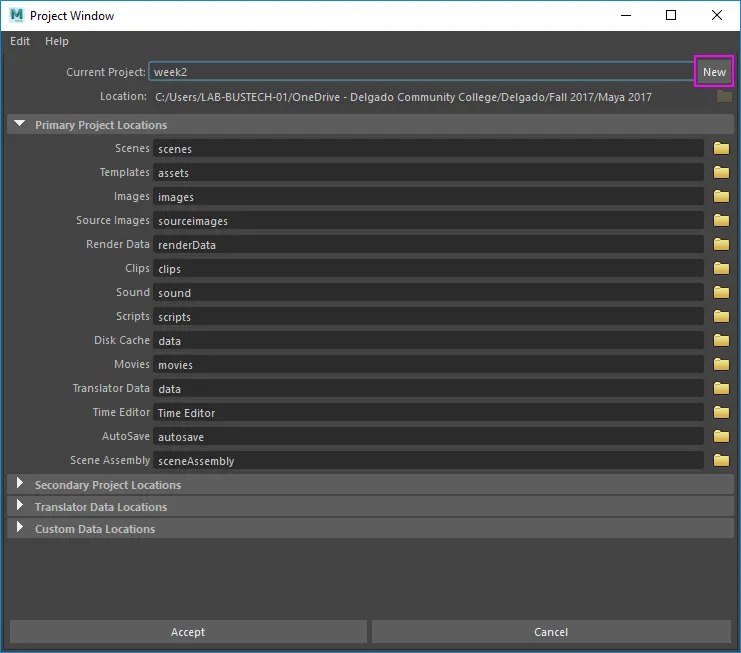Click the sound path field
This screenshot has height=653, width=741.
pyautogui.click(x=428, y=293)
